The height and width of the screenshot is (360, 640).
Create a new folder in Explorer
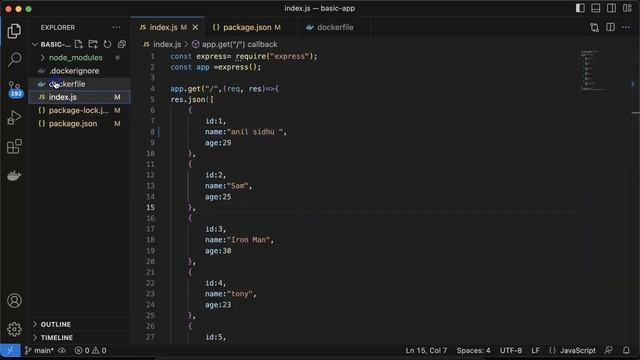point(93,44)
